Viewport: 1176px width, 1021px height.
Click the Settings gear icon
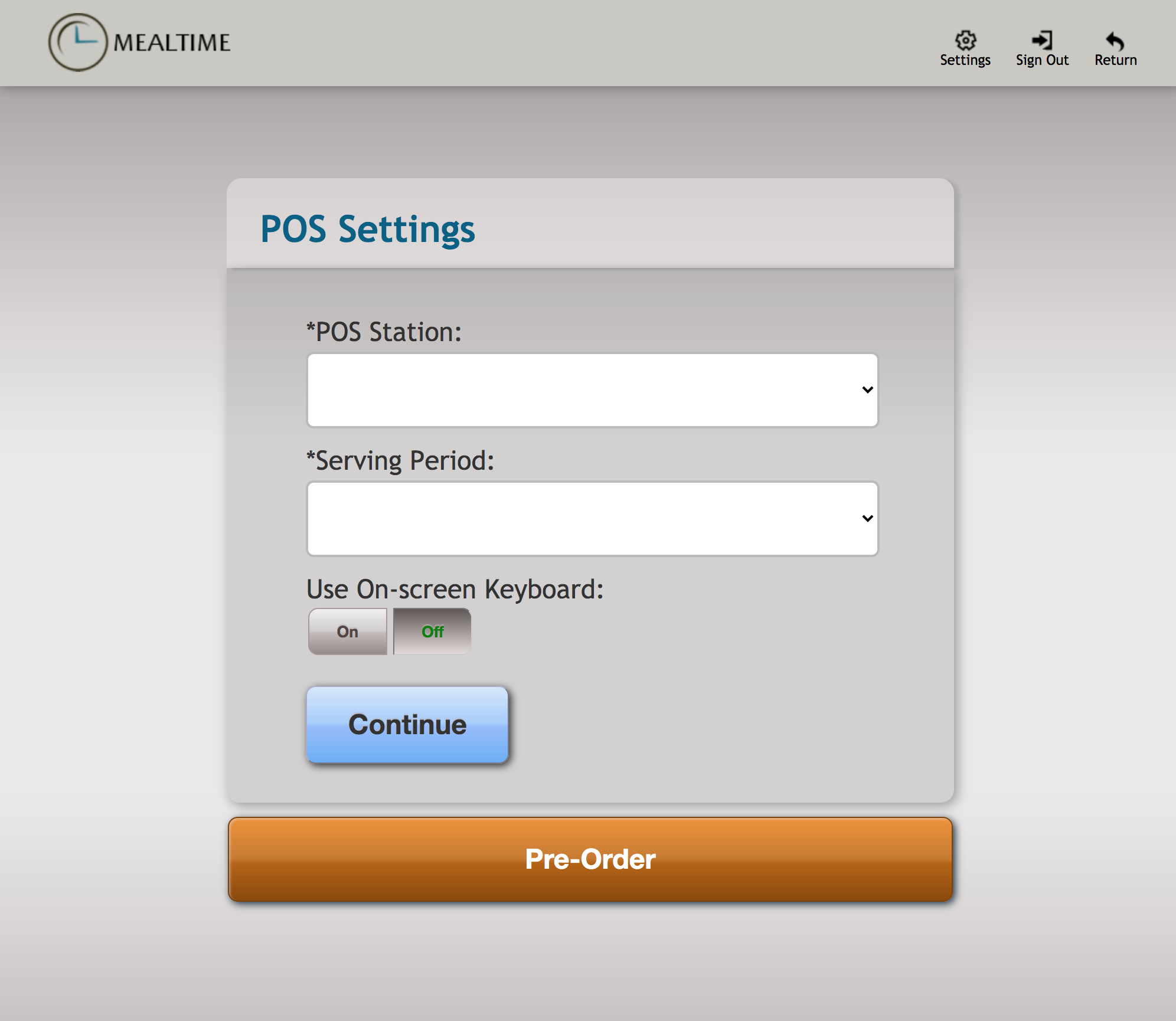[x=965, y=40]
